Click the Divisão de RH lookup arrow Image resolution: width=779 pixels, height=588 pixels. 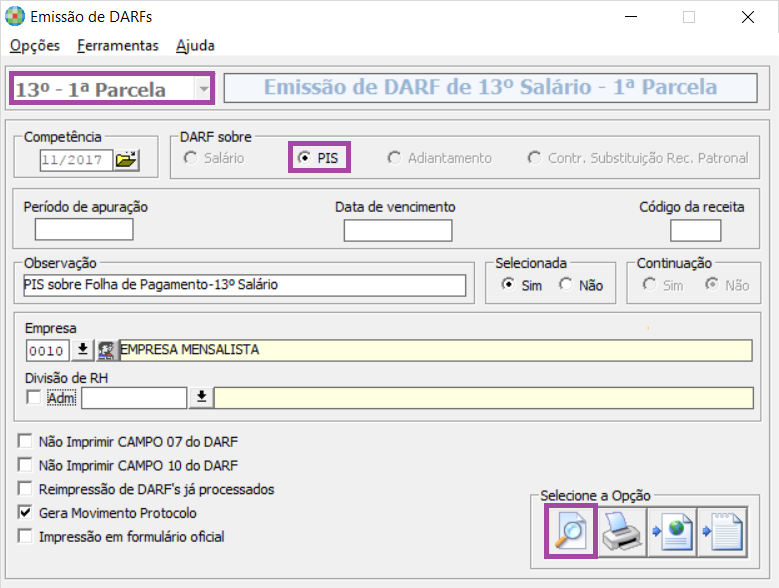(201, 397)
